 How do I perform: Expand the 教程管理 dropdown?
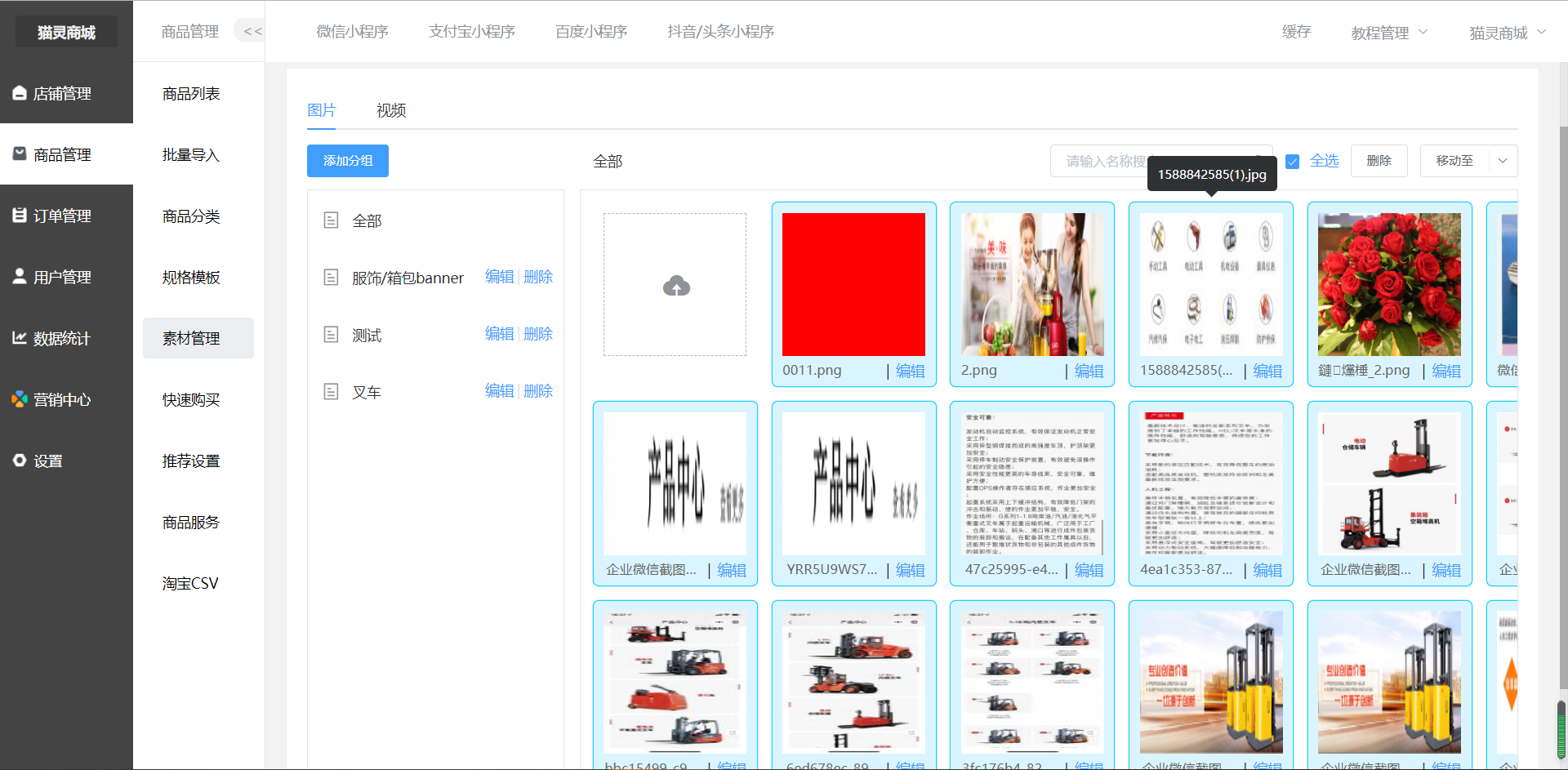click(1389, 33)
